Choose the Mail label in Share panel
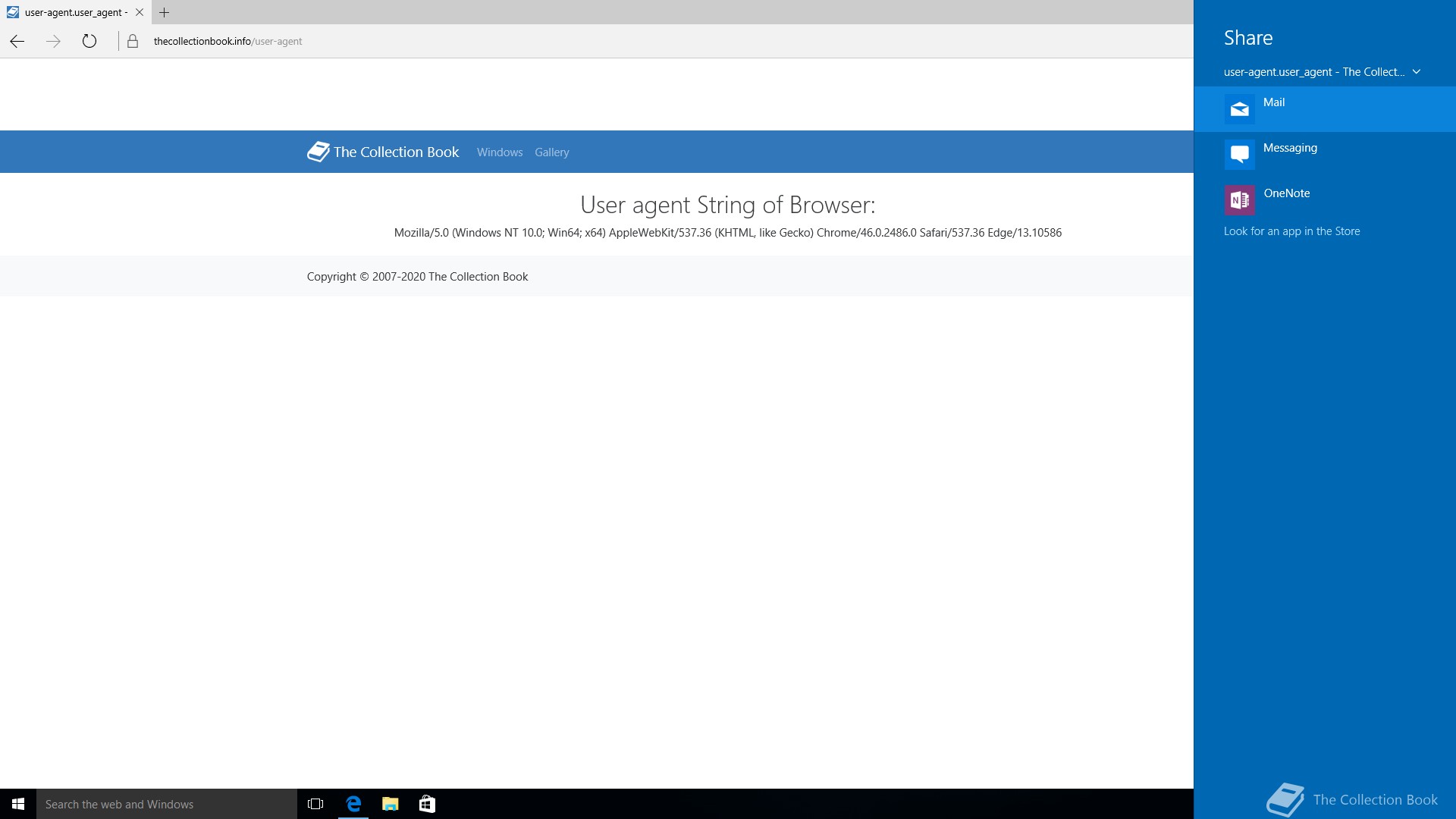 click(1274, 102)
